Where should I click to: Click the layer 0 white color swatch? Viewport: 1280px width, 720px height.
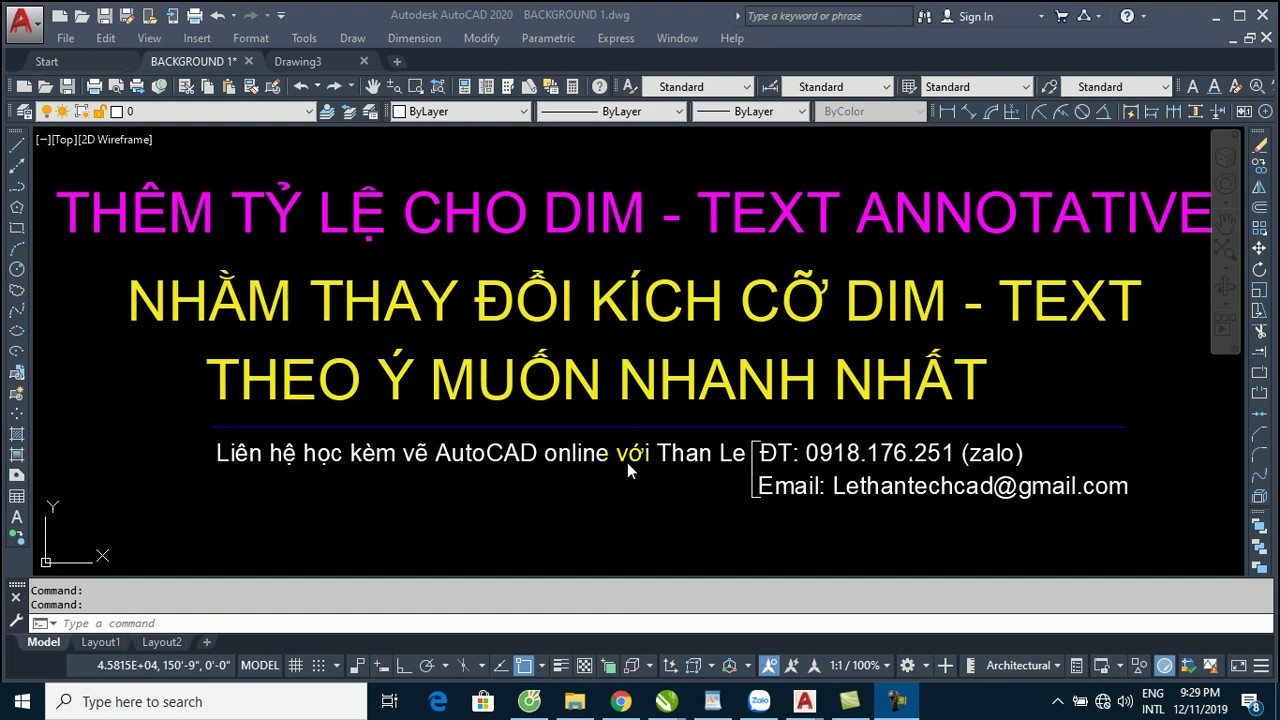coord(116,112)
